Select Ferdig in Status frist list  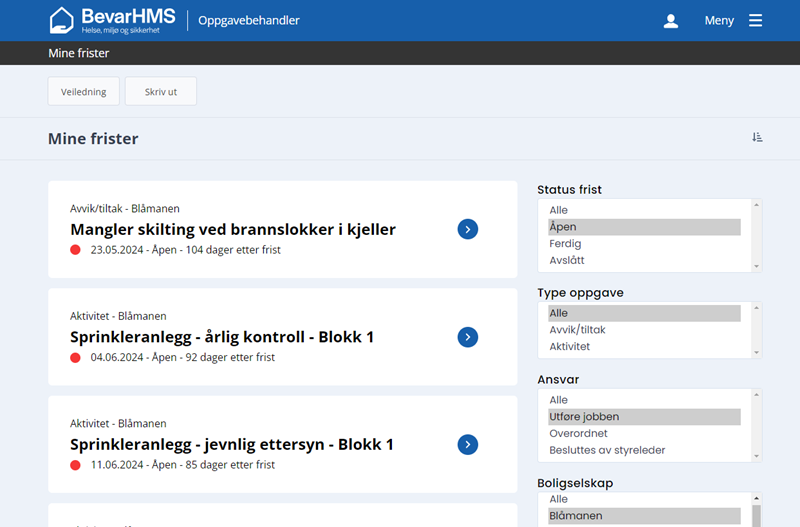coord(565,244)
